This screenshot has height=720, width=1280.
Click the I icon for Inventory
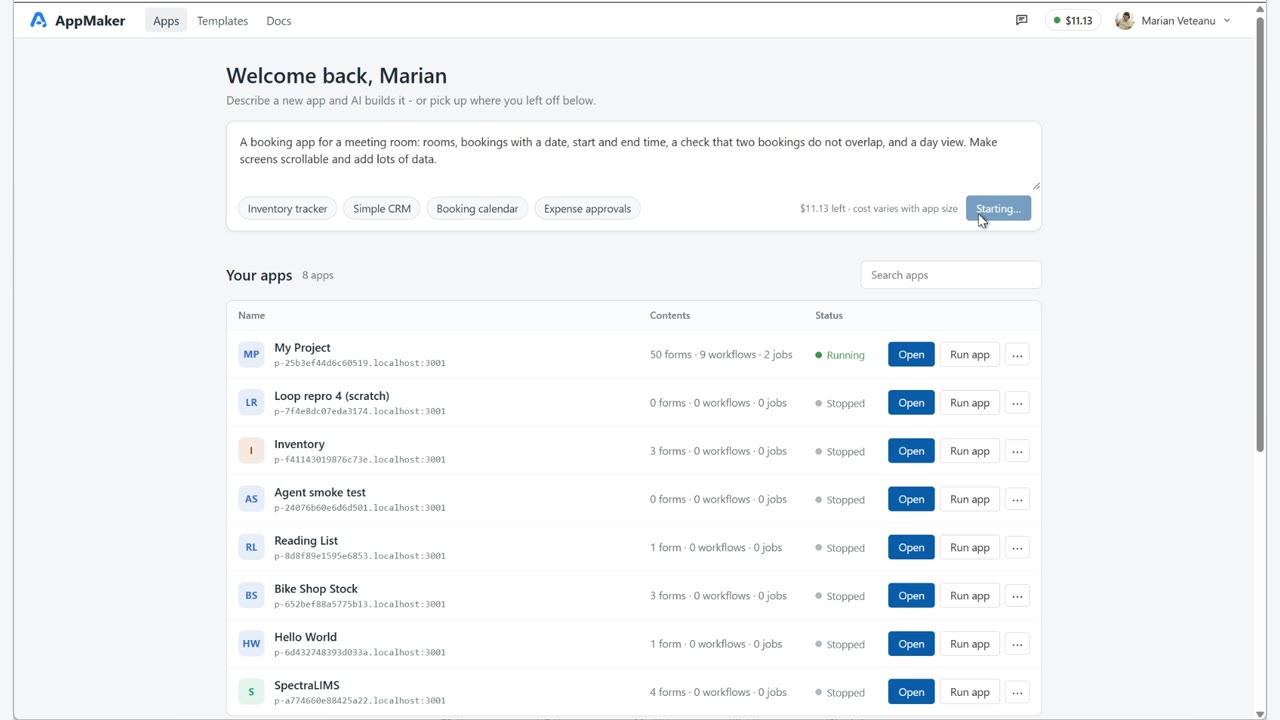[x=251, y=451]
